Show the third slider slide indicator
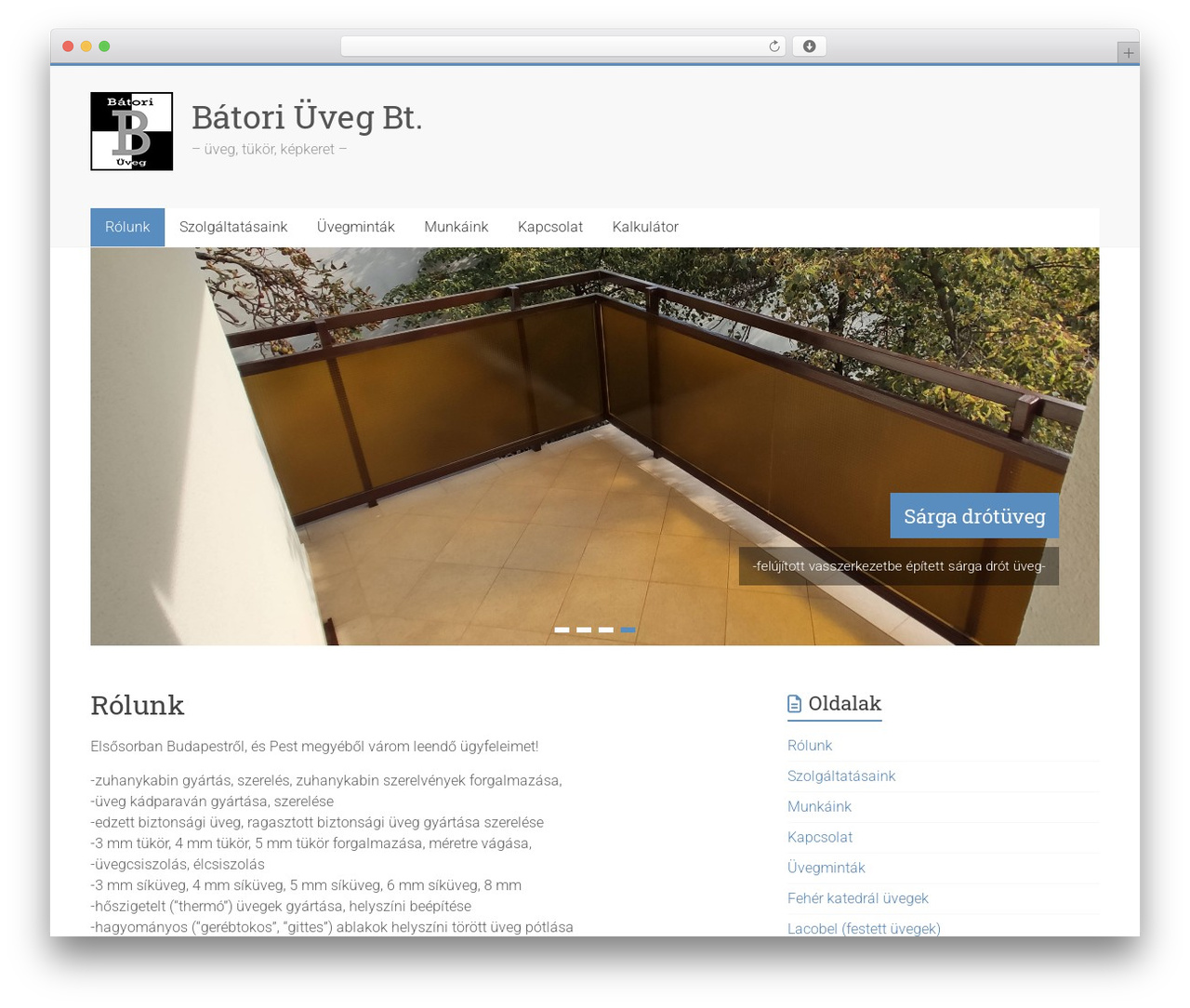The height and width of the screenshot is (1008, 1190). (x=606, y=630)
